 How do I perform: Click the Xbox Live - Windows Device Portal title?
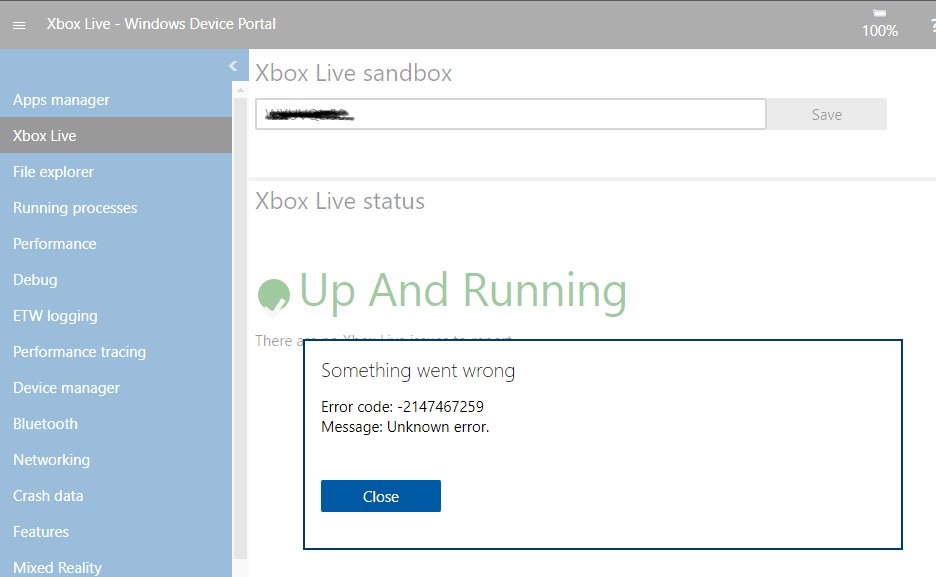[x=161, y=24]
